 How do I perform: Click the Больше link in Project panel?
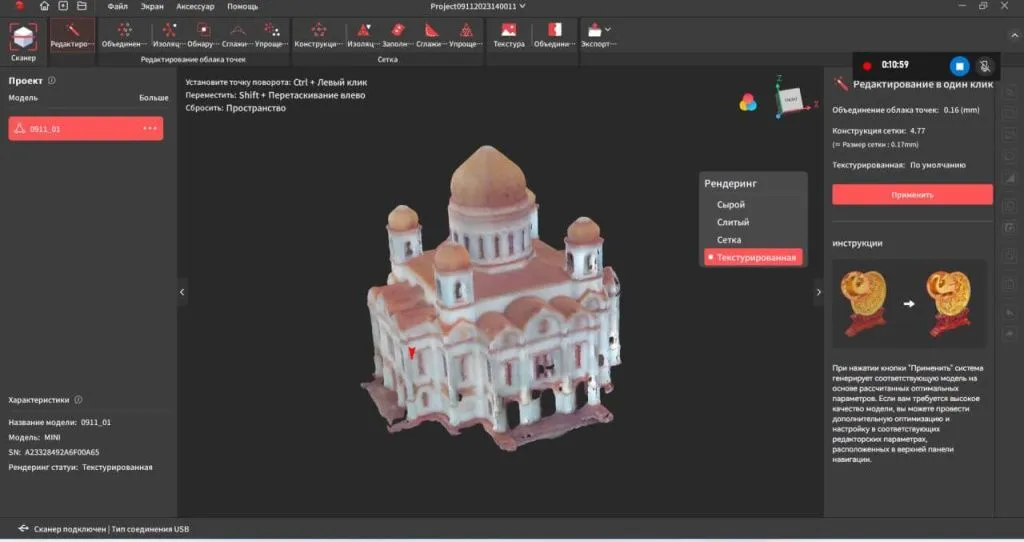click(x=153, y=98)
